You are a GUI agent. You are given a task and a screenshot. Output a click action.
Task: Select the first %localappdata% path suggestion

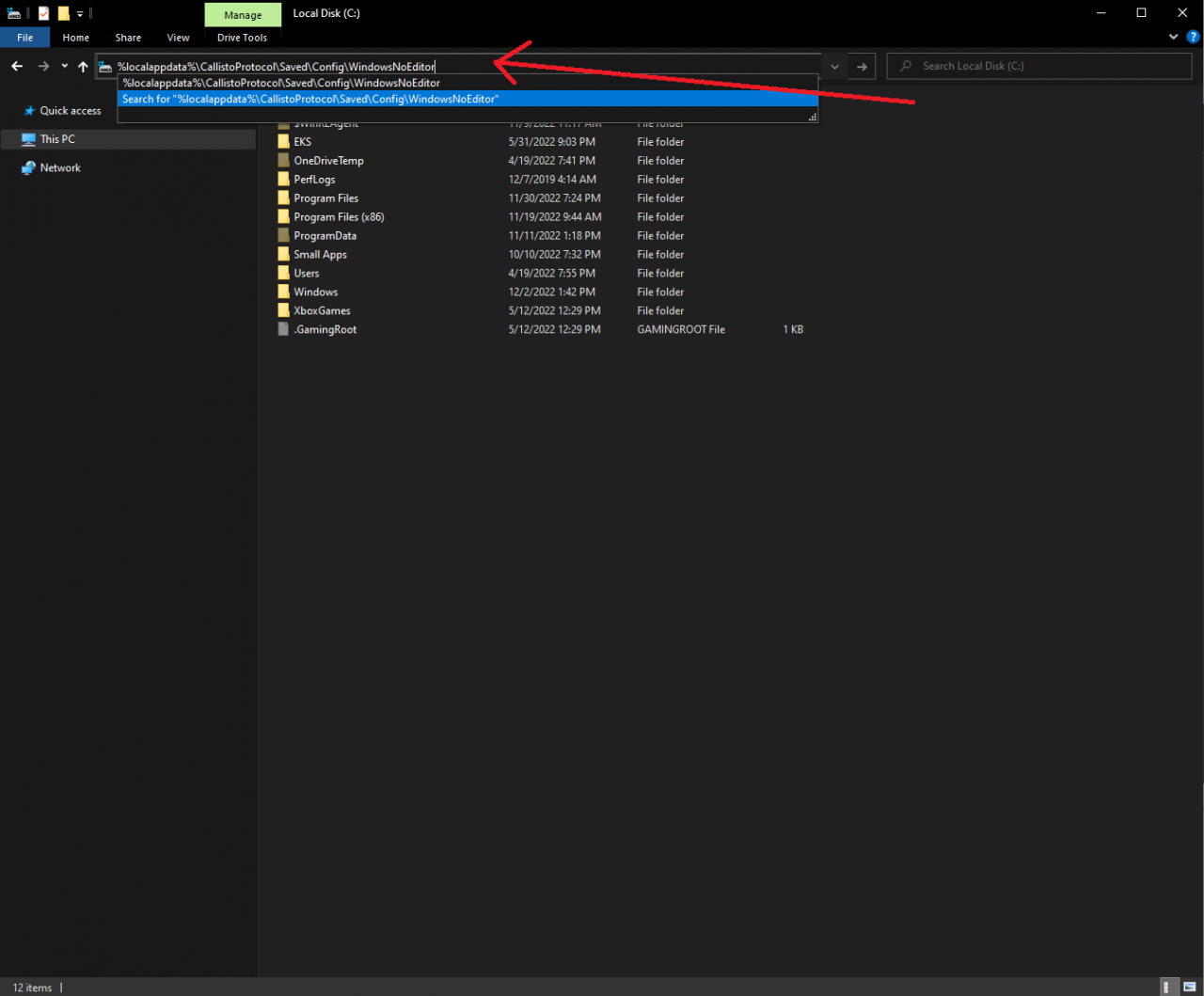pyautogui.click(x=281, y=83)
